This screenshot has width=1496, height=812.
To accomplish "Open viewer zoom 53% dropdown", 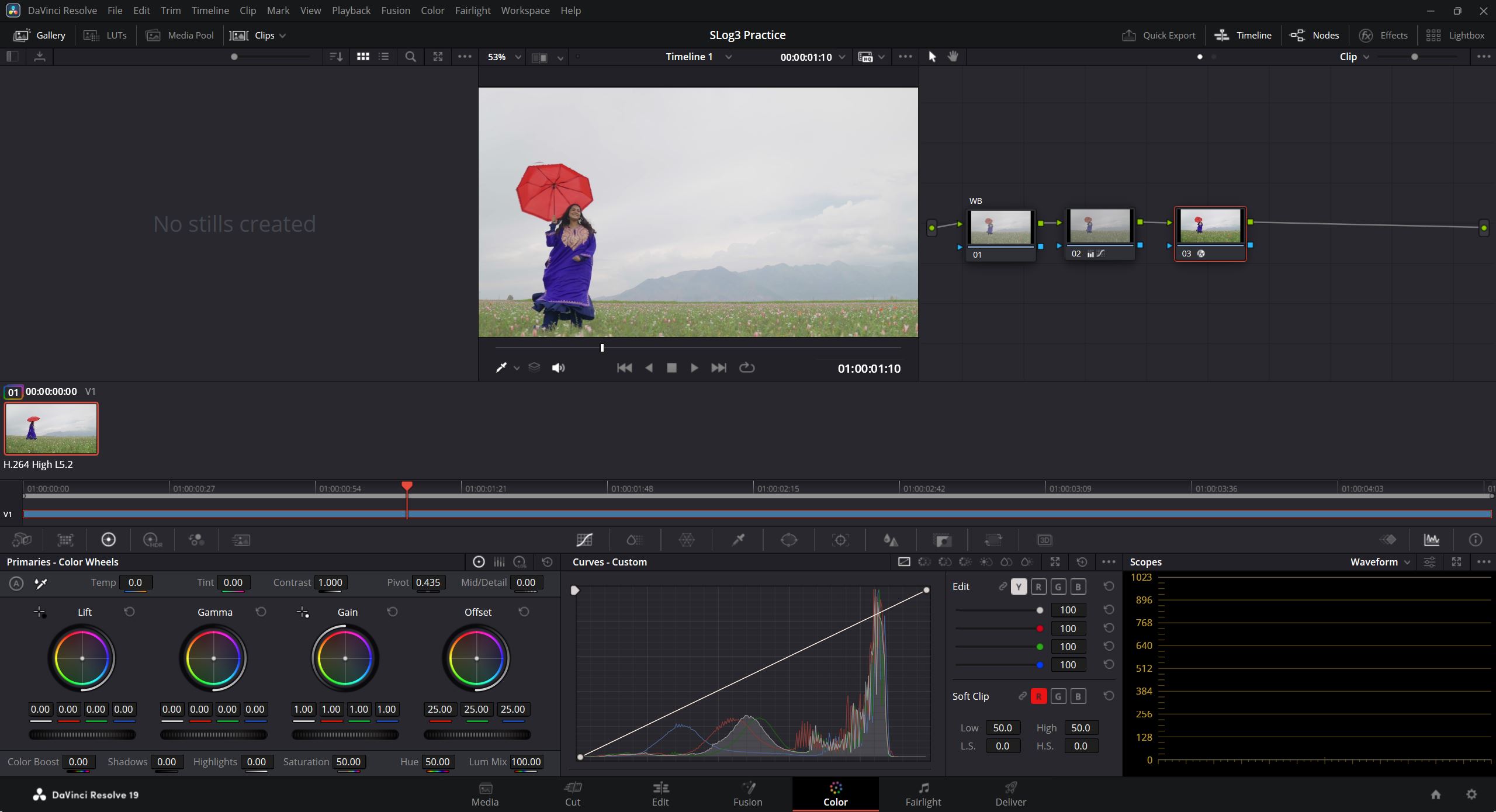I will click(504, 57).
